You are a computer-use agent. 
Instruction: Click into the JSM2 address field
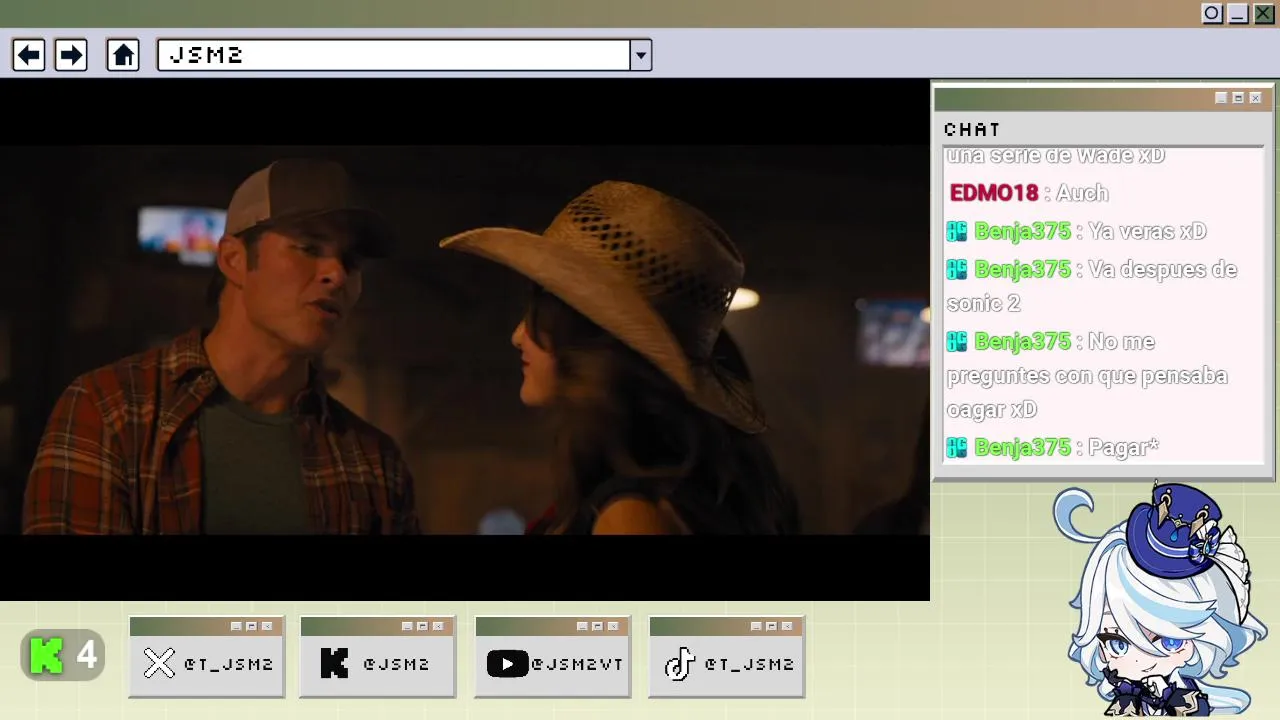coord(394,55)
